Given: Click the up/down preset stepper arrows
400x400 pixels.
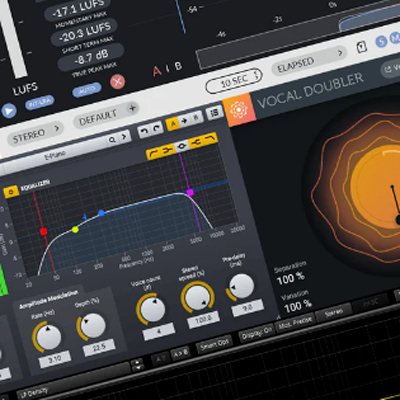Looking at the screenshot, I should pyautogui.click(x=137, y=365).
